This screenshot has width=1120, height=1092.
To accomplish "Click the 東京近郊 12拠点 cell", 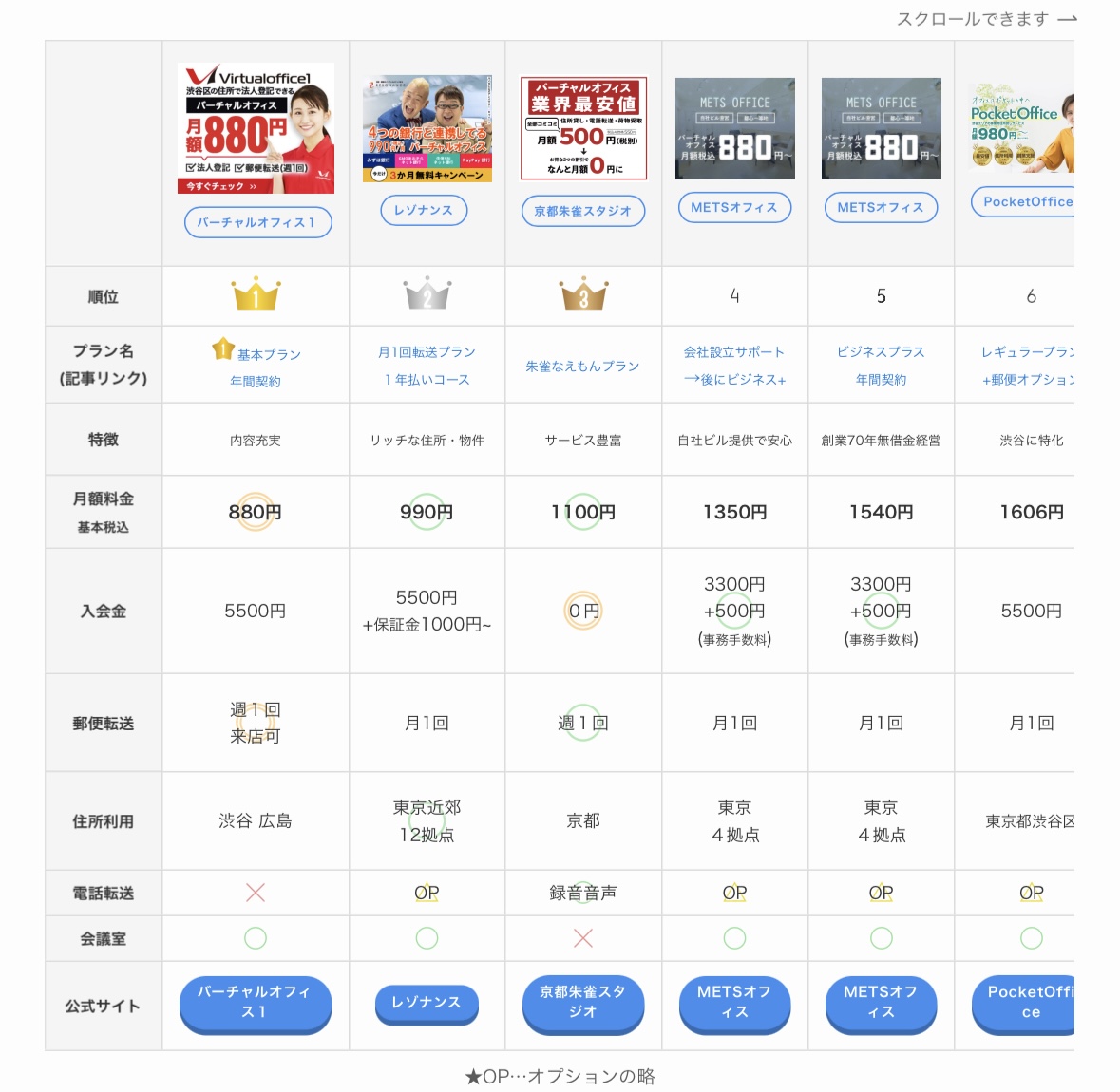I will tap(427, 821).
